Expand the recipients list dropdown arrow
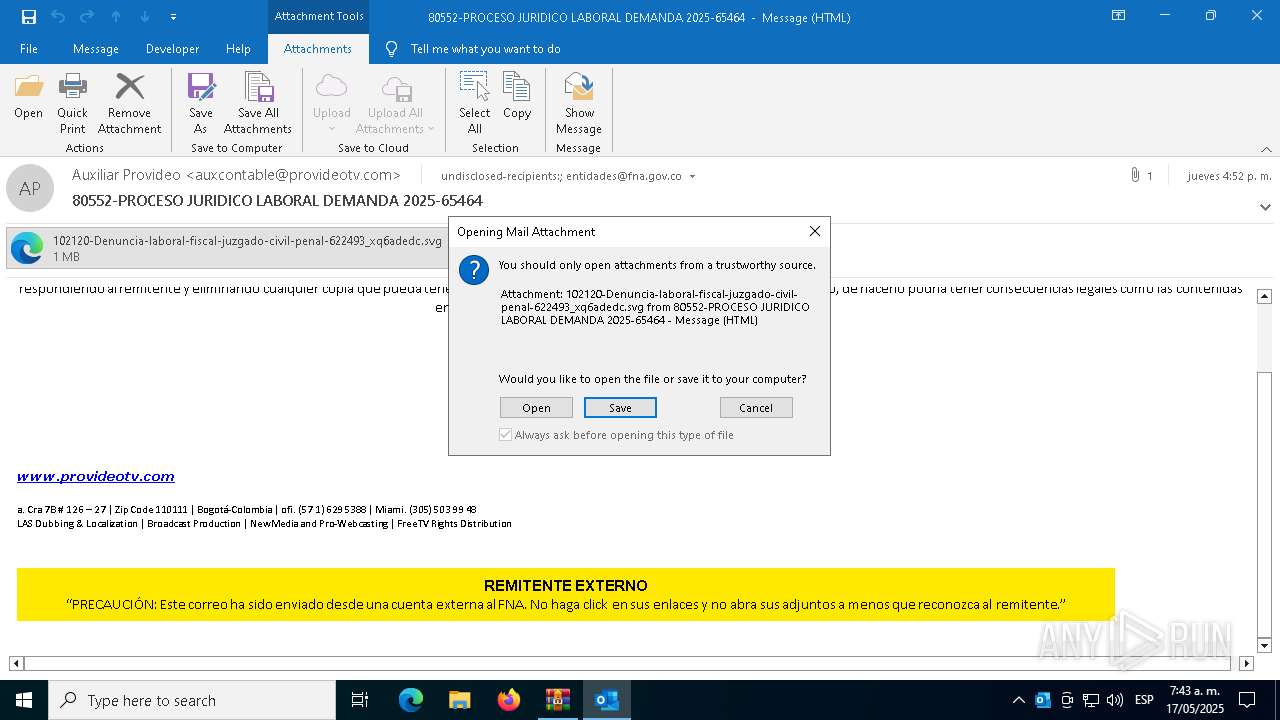This screenshot has height=720, width=1280. (x=692, y=176)
